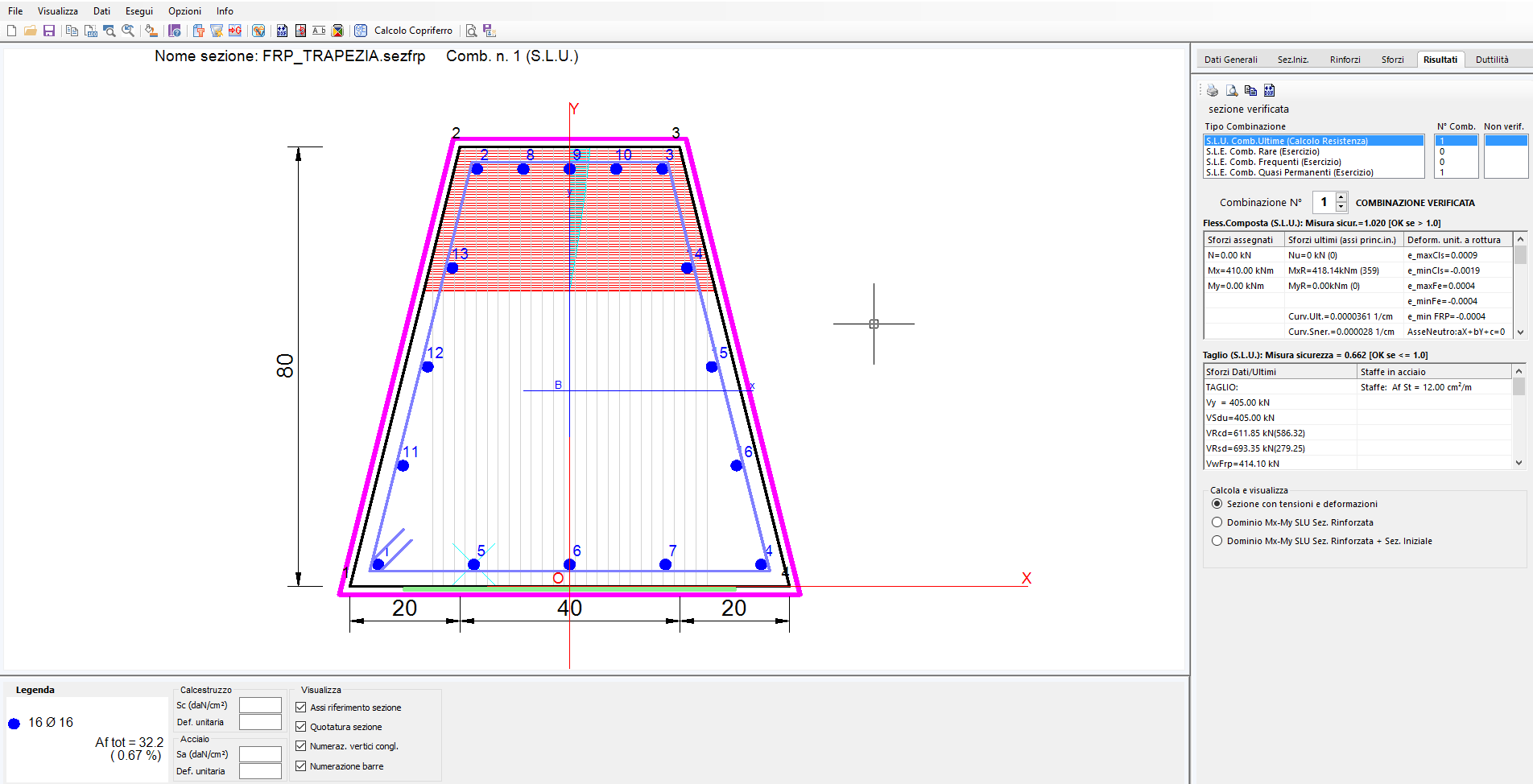Switch to the Dati Generali tab
The image size is (1533, 784).
[x=1231, y=60]
